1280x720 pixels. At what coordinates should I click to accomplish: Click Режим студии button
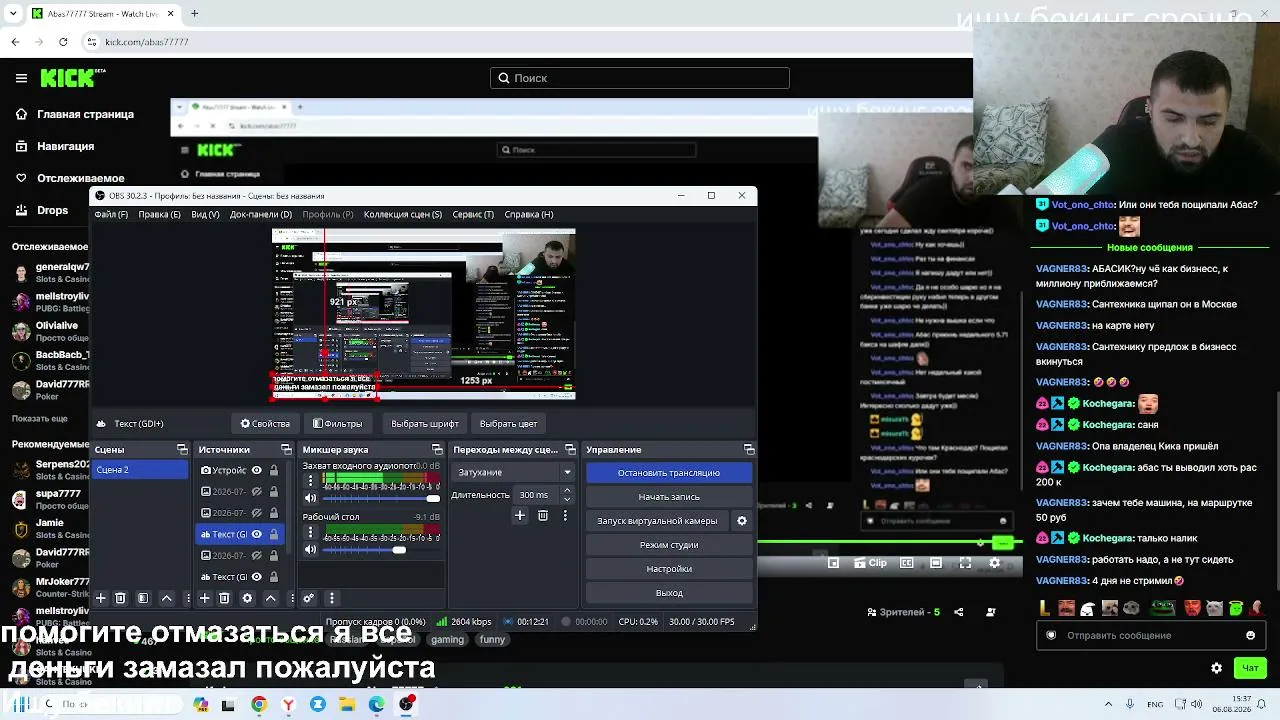click(669, 545)
